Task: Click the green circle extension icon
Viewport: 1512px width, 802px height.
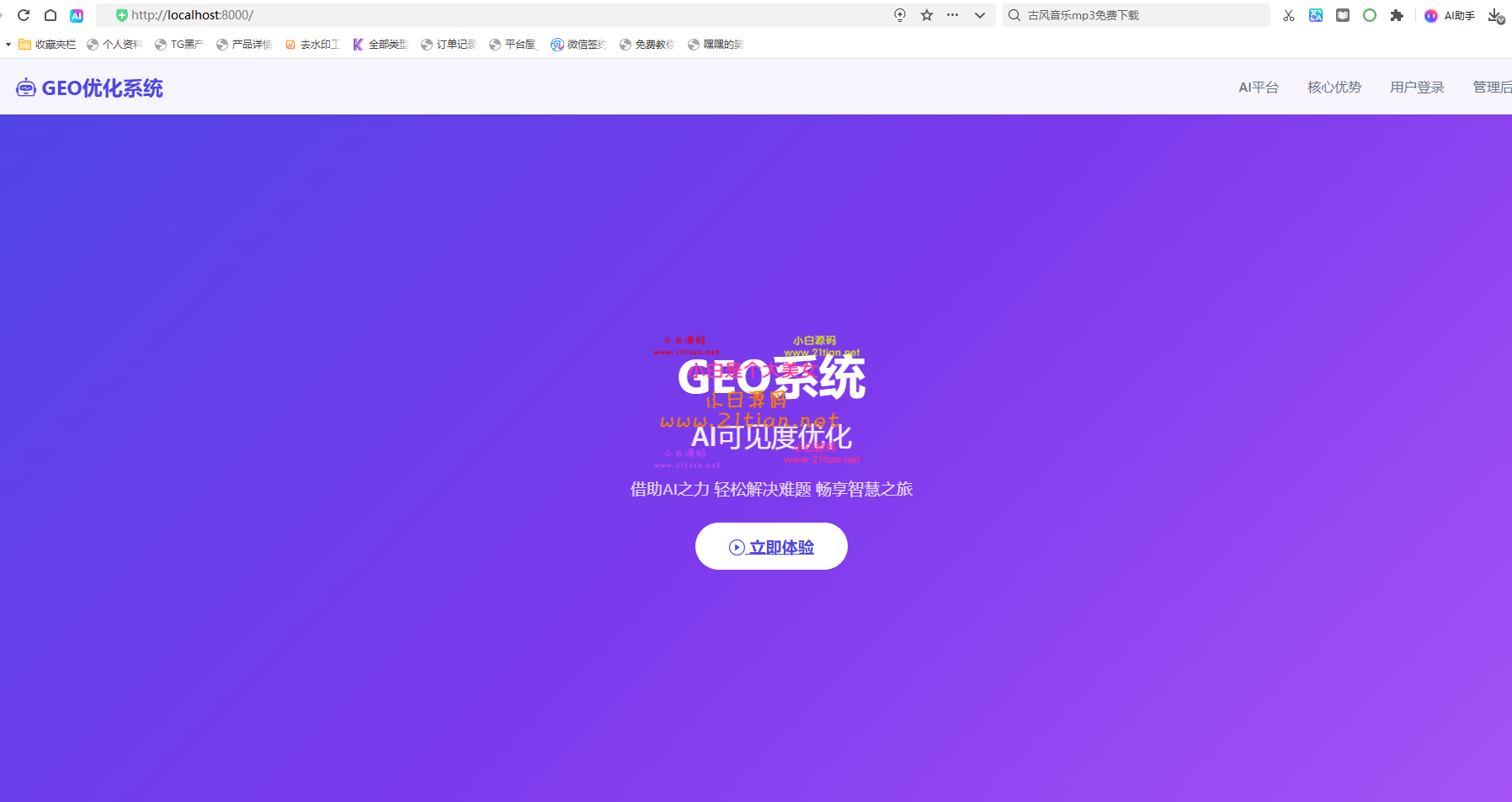Action: [x=1370, y=15]
